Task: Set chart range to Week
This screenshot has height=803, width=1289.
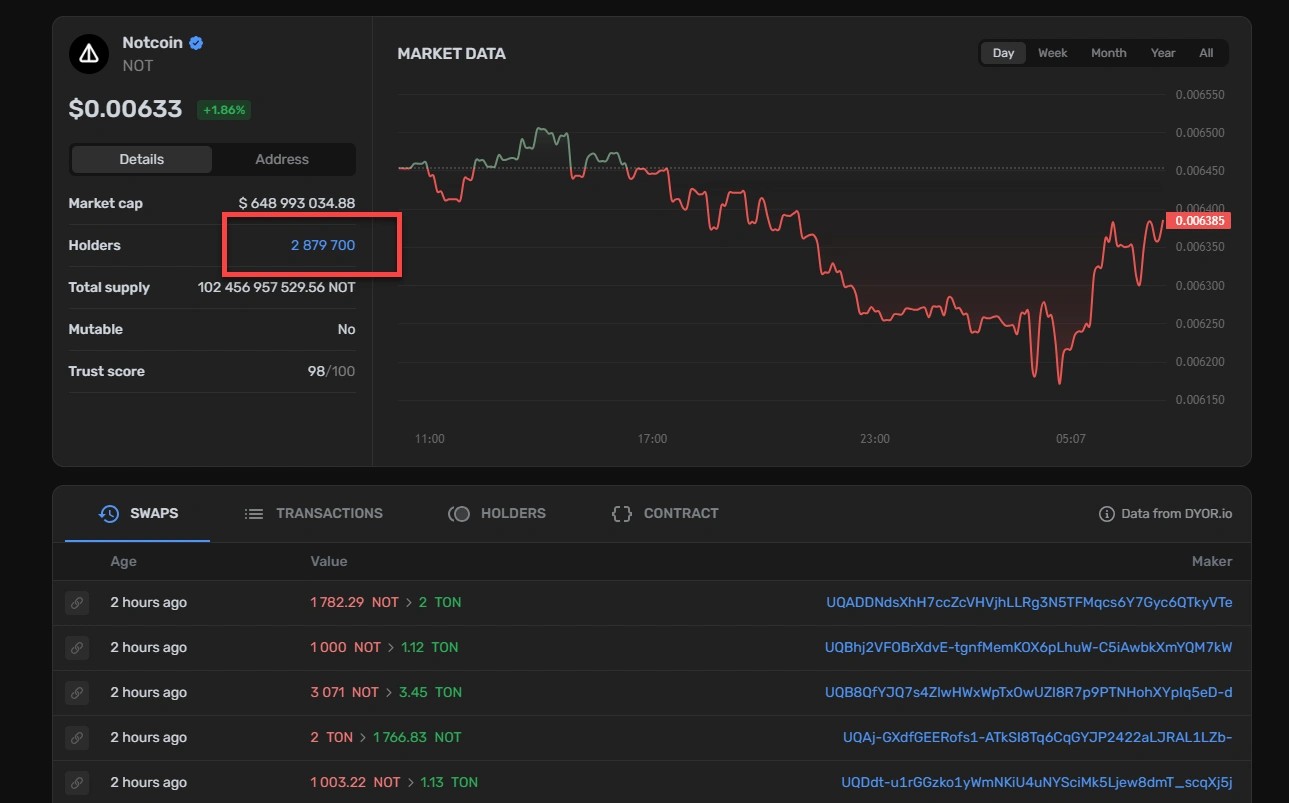Action: coord(1052,53)
